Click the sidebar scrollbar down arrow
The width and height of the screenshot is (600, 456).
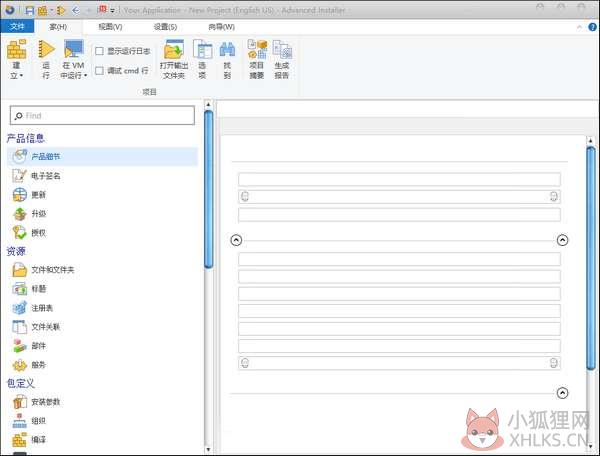[208, 449]
